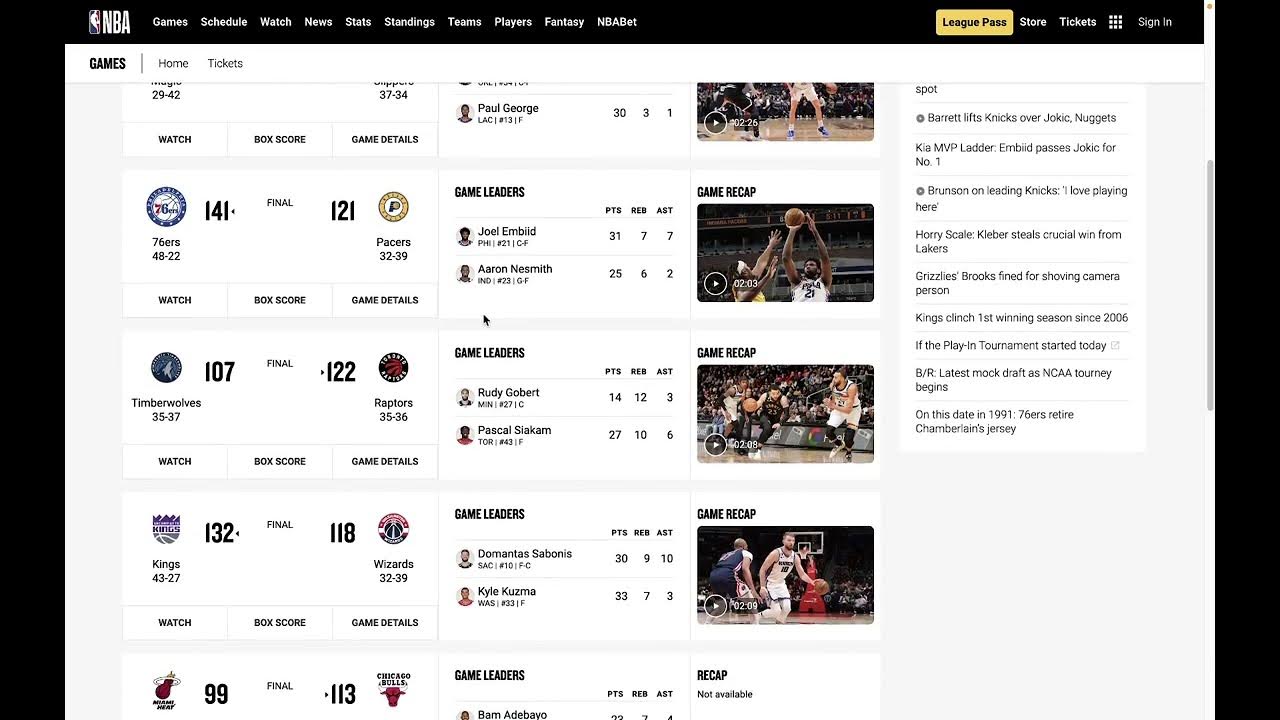Click Watch for Timberwolves vs Raptors game

[175, 461]
